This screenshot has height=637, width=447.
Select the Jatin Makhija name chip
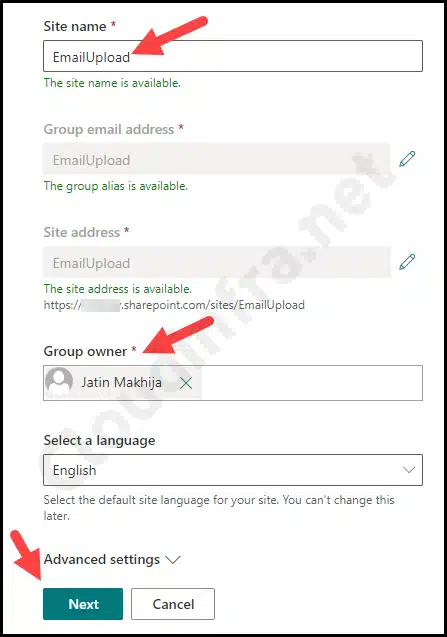click(123, 383)
